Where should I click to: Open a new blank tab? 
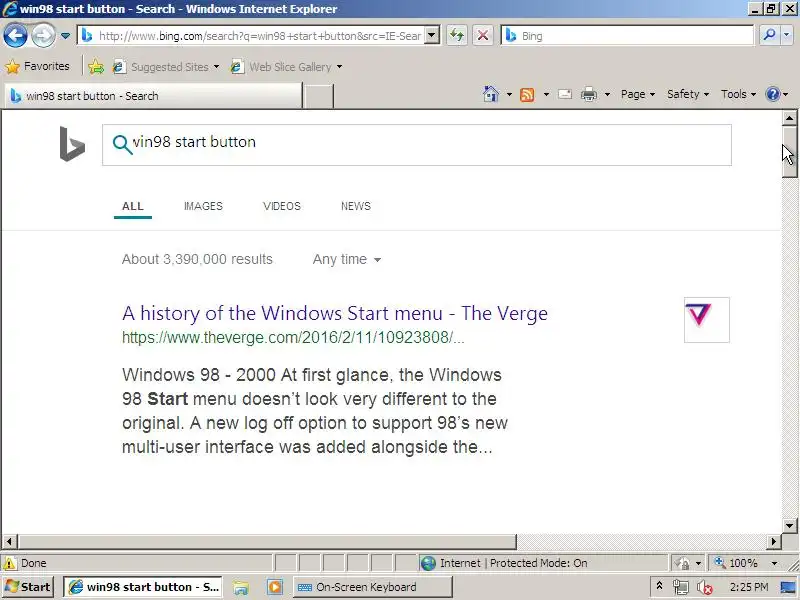(x=318, y=96)
